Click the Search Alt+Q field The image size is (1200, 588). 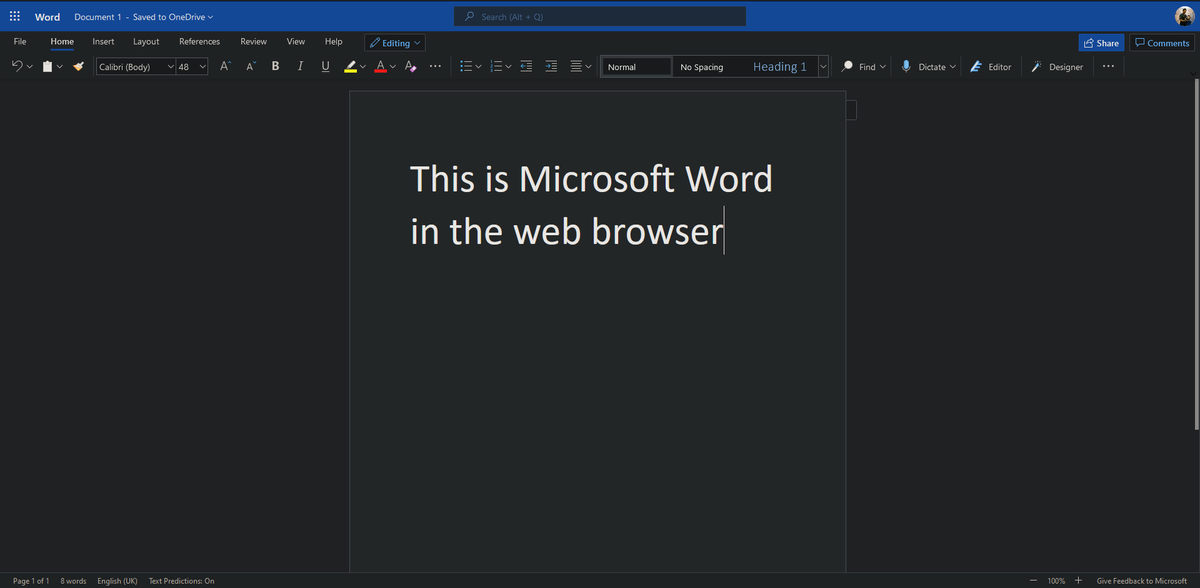click(x=599, y=16)
